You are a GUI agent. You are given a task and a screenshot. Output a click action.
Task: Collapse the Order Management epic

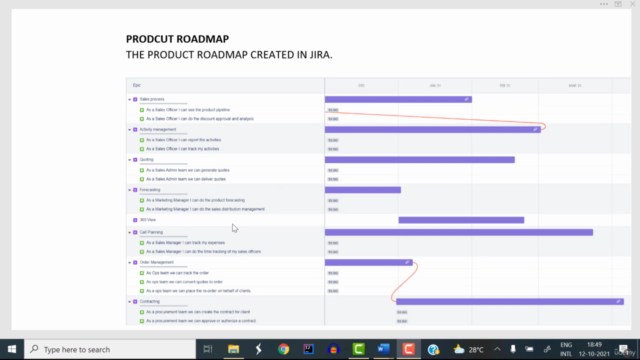[130, 262]
